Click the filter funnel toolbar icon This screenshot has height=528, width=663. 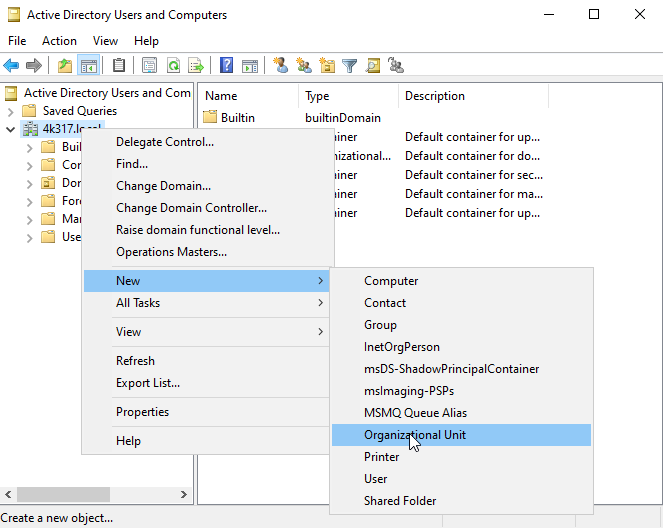click(350, 66)
